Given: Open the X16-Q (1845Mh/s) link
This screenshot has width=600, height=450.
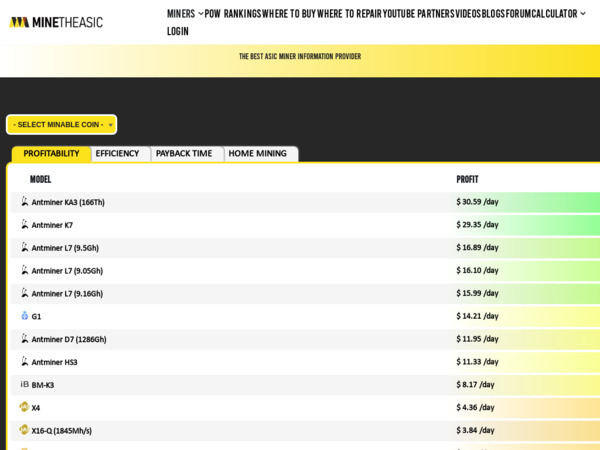Looking at the screenshot, I should coord(62,431).
